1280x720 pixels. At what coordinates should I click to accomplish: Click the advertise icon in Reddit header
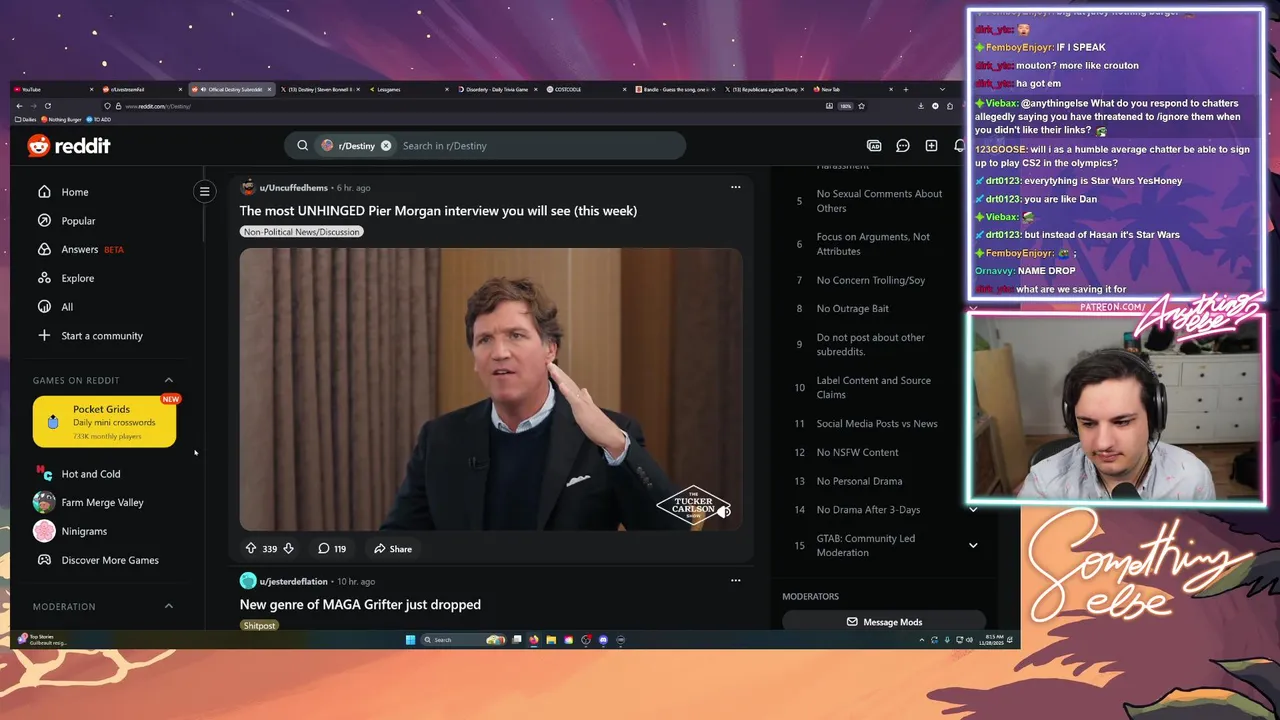(874, 146)
